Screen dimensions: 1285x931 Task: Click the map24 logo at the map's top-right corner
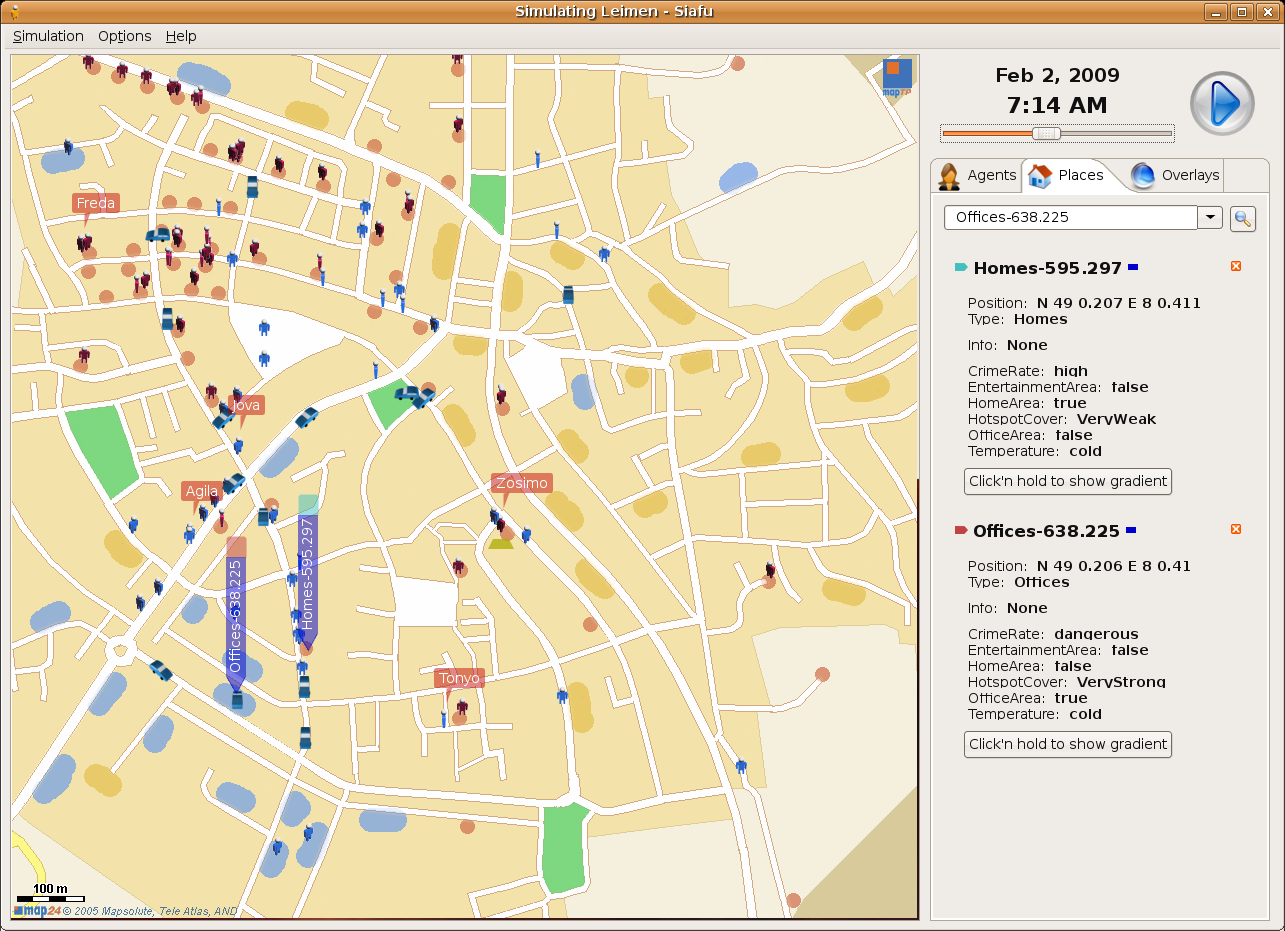click(x=897, y=77)
